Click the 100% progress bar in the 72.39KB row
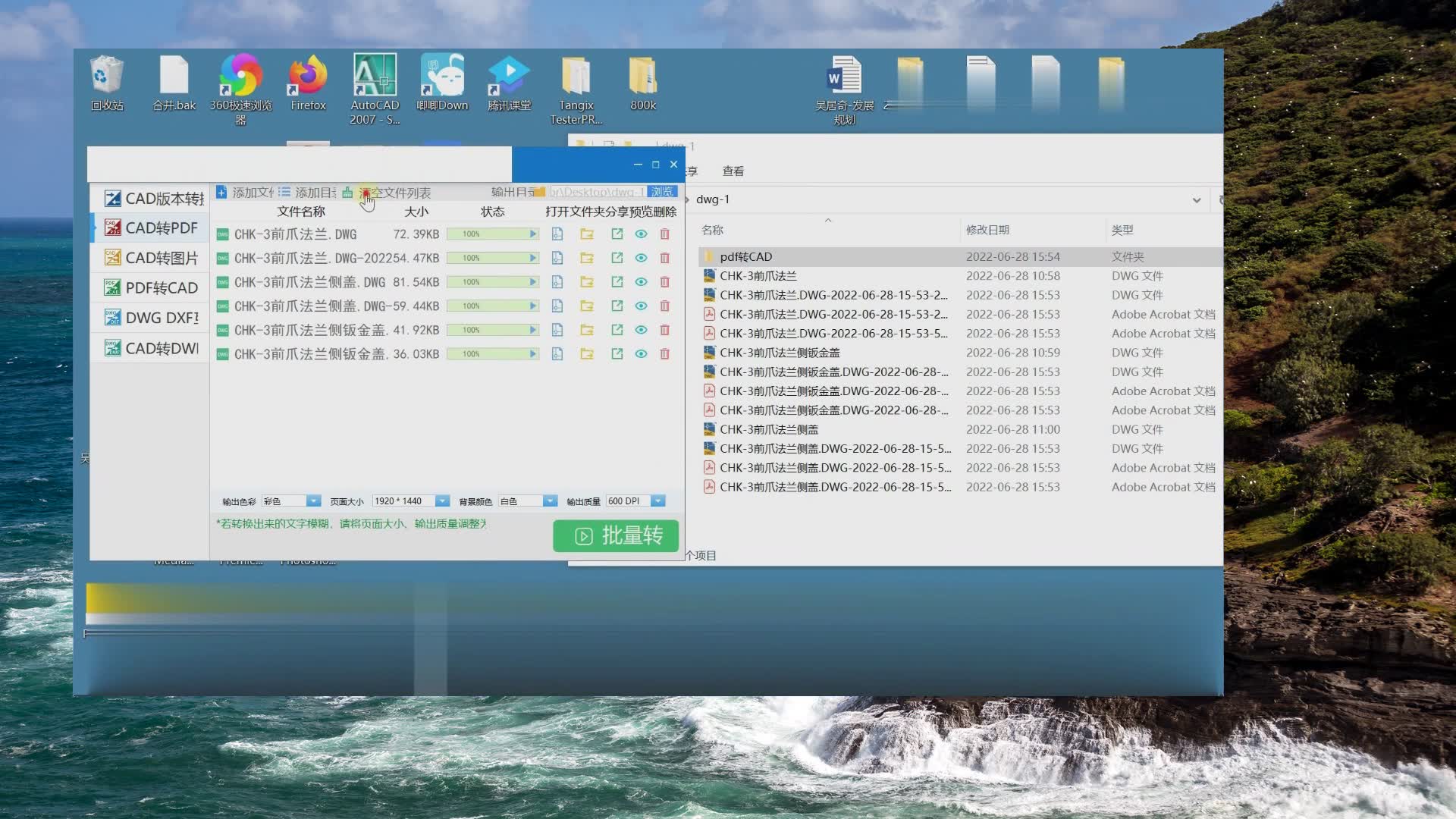 coord(493,234)
